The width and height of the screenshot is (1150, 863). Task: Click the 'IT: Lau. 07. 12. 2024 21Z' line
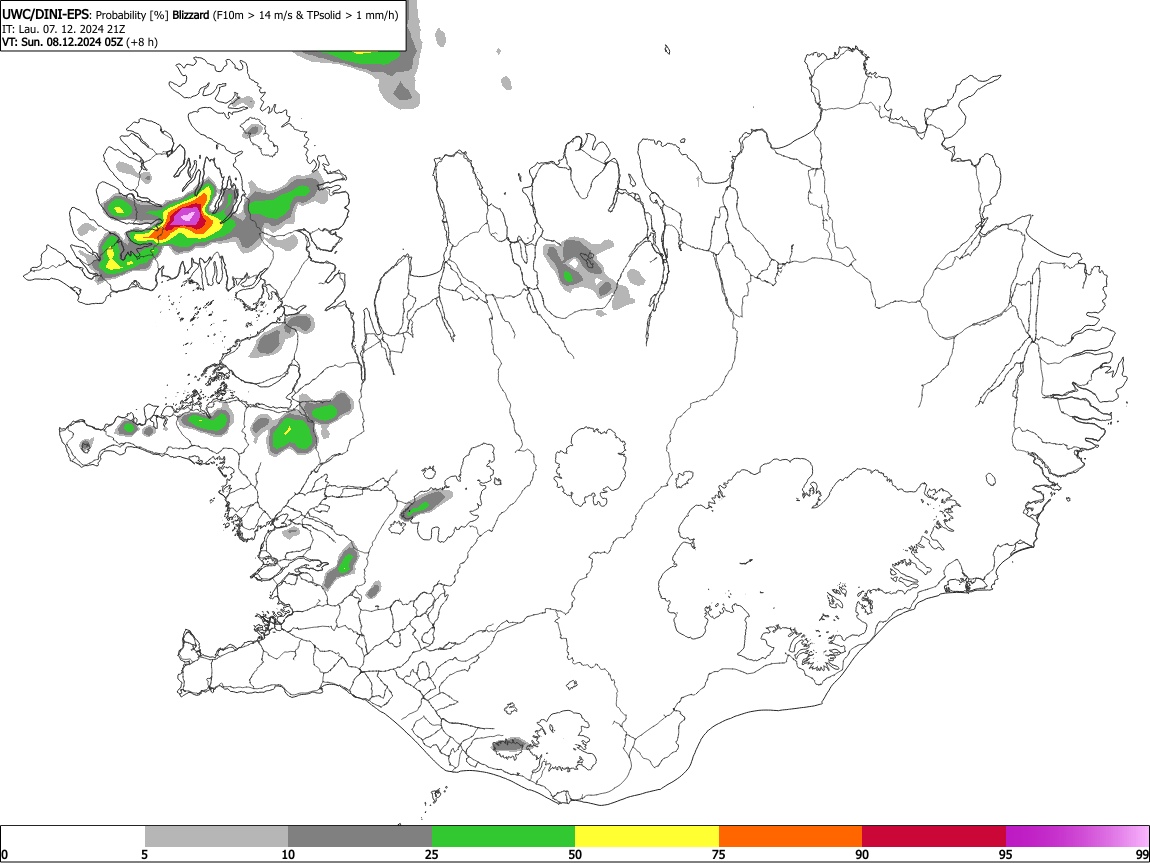click(63, 29)
